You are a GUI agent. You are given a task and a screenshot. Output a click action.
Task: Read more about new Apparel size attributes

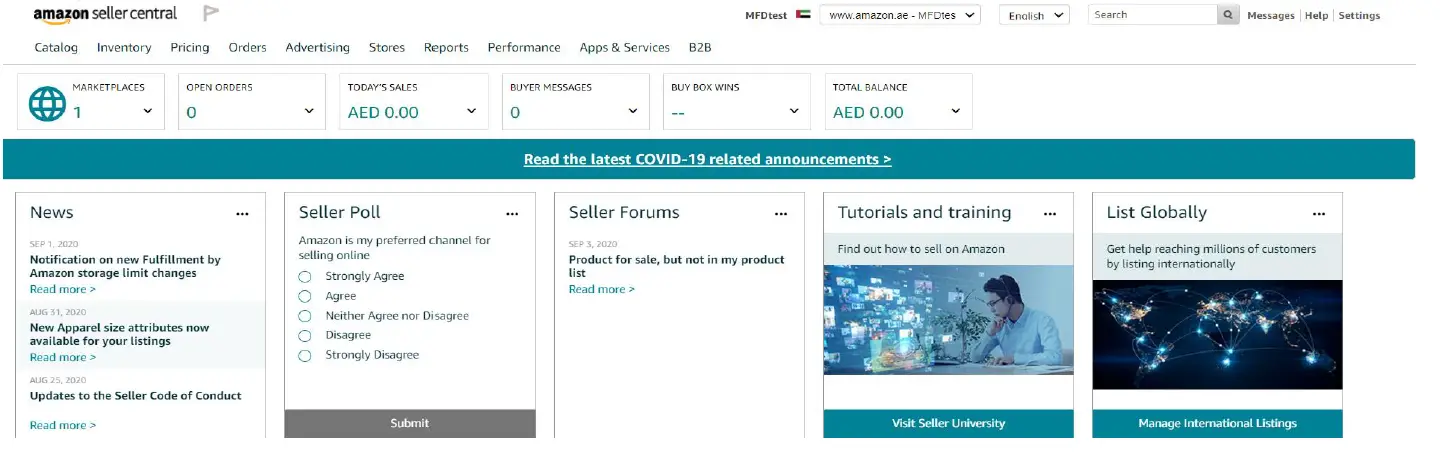click(x=63, y=357)
